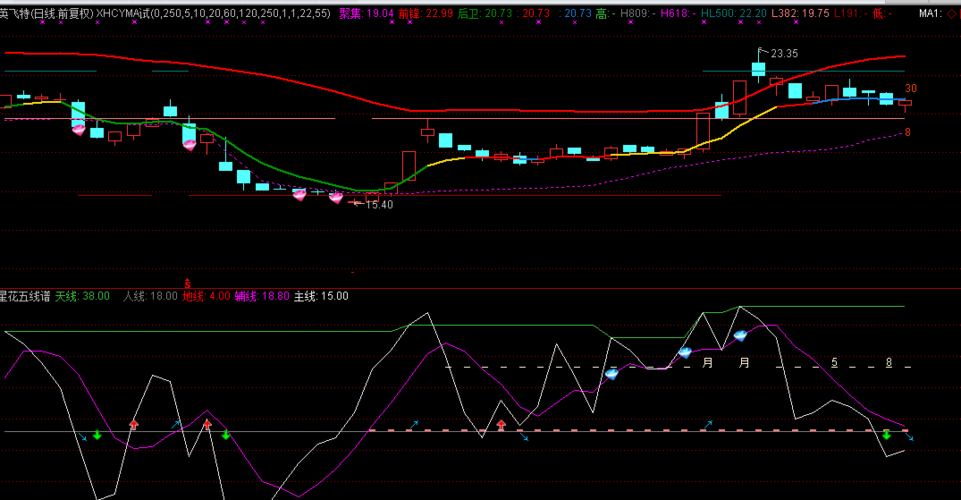Click the H809 header value
This screenshot has width=961, height=500.
(x=638, y=13)
